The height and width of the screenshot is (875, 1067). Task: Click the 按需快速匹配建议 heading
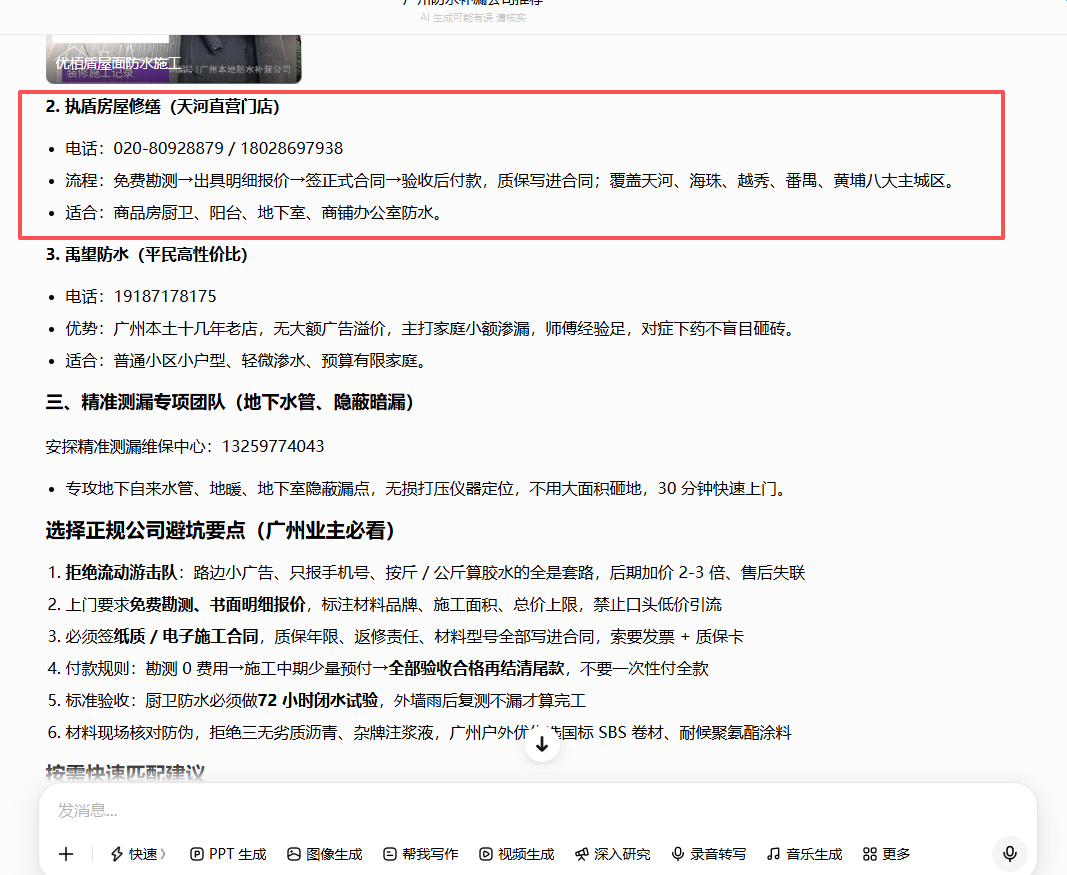tap(125, 772)
